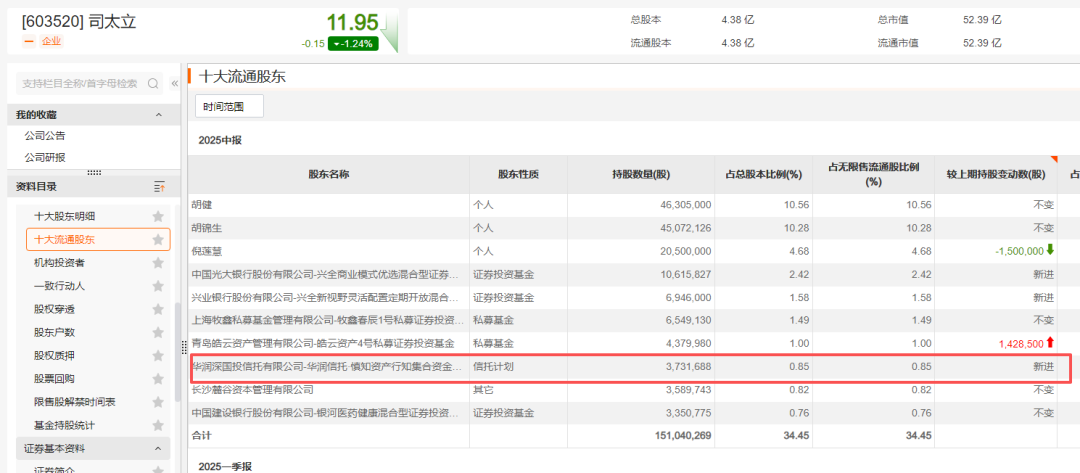This screenshot has width=1080, height=473.
Task: Open the 时间范围 dropdown
Action: pyautogui.click(x=228, y=106)
